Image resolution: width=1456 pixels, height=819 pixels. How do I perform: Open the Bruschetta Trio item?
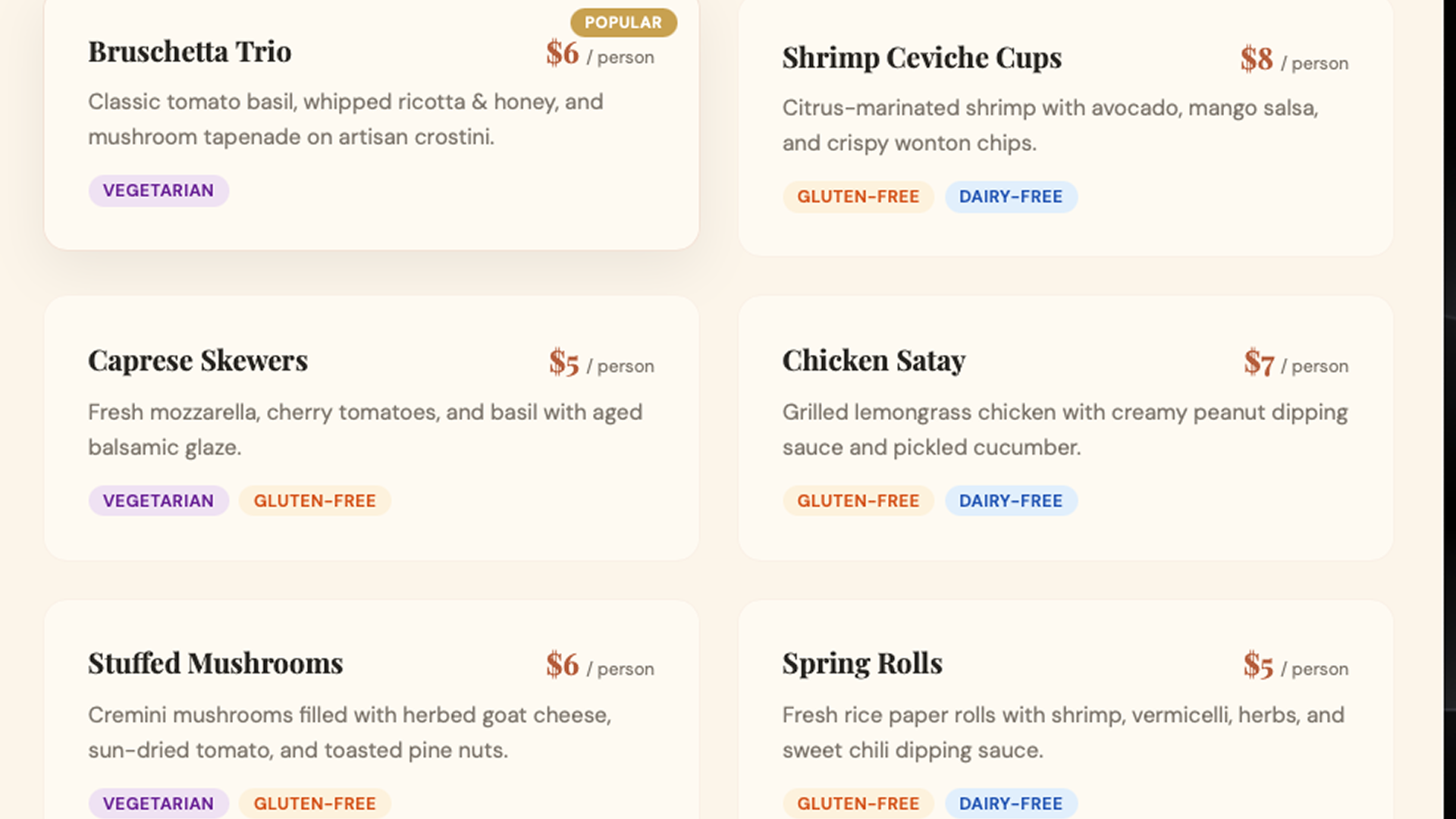pyautogui.click(x=190, y=52)
